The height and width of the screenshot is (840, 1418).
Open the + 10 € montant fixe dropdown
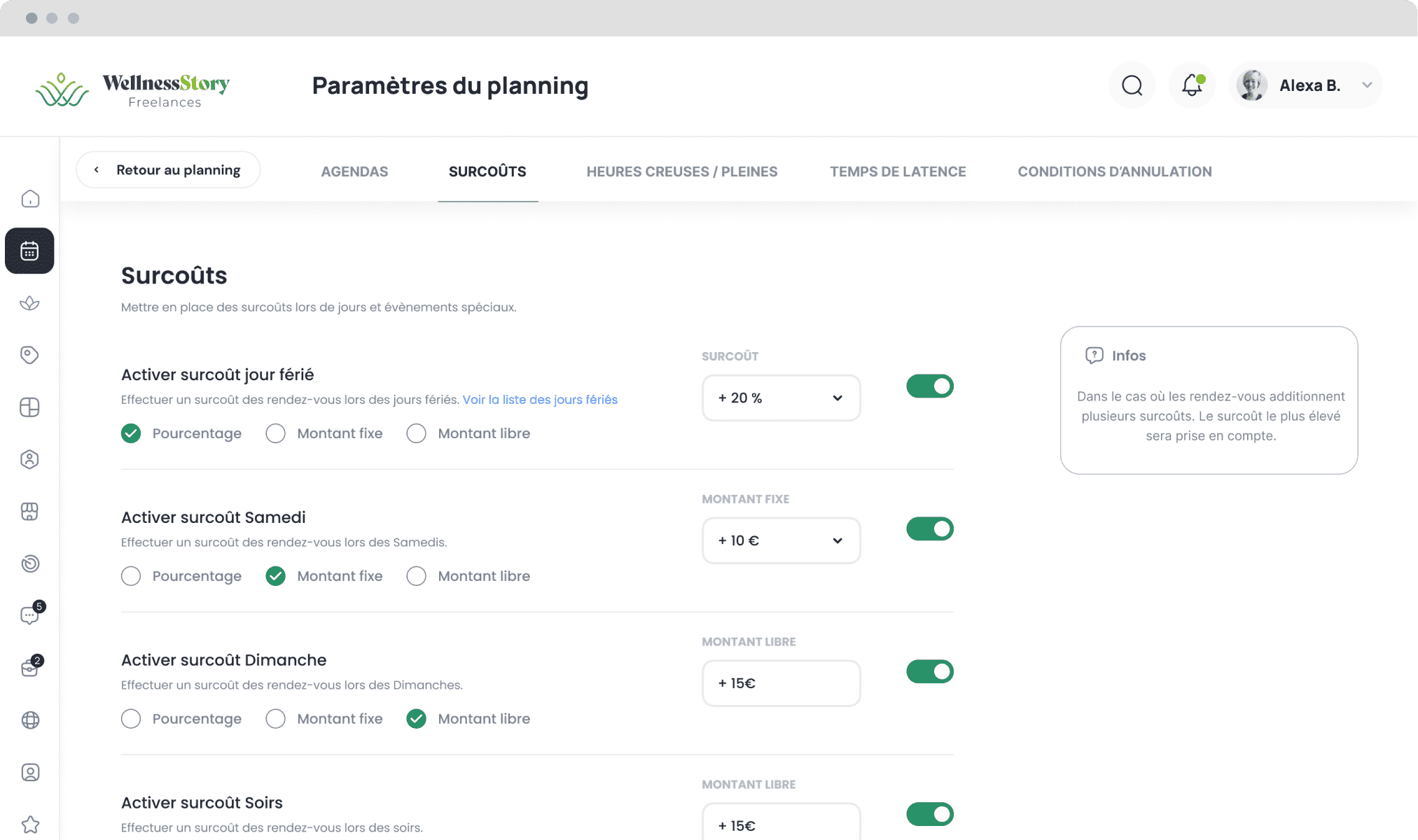781,541
